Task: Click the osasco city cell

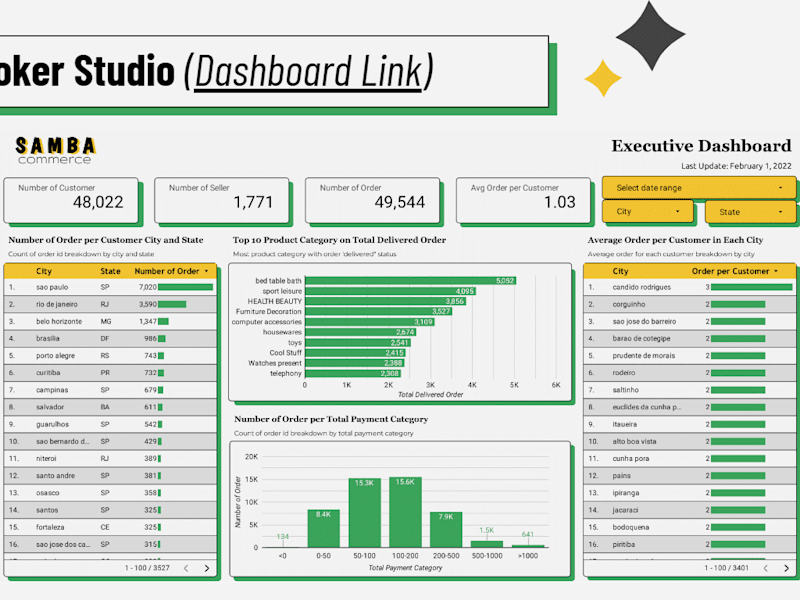Action: [x=47, y=493]
